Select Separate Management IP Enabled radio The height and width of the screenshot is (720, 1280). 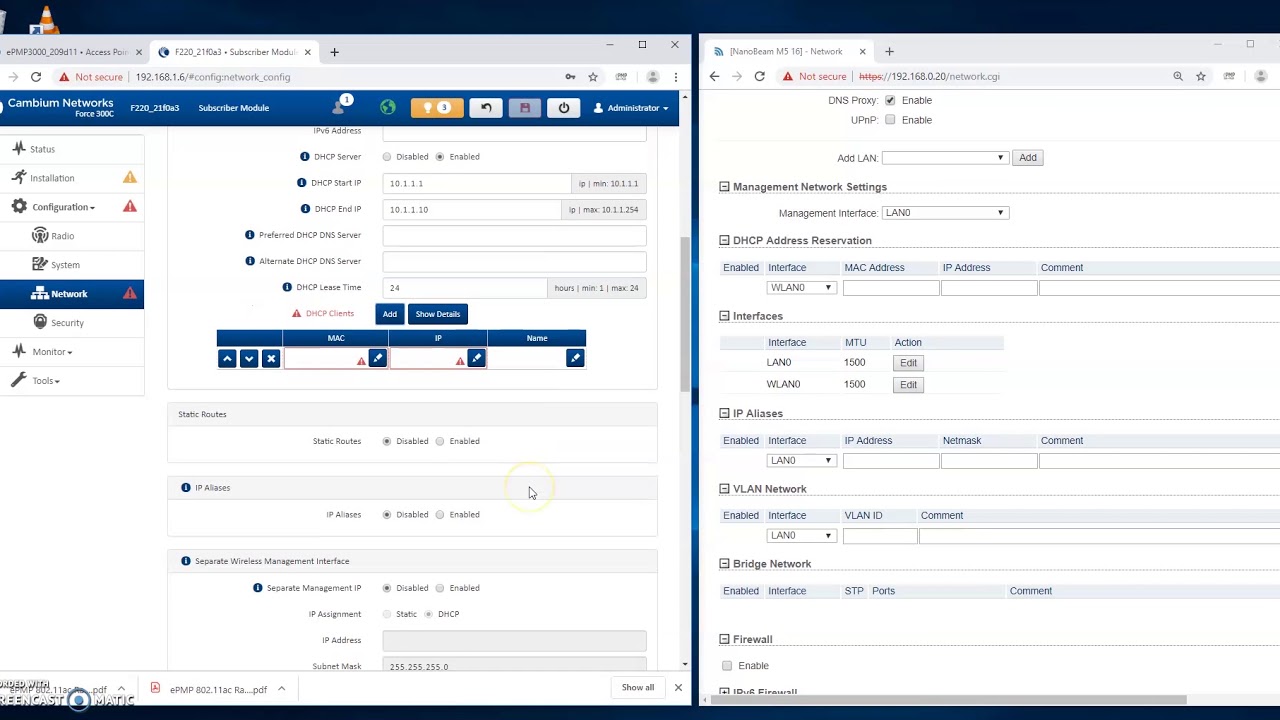click(440, 588)
